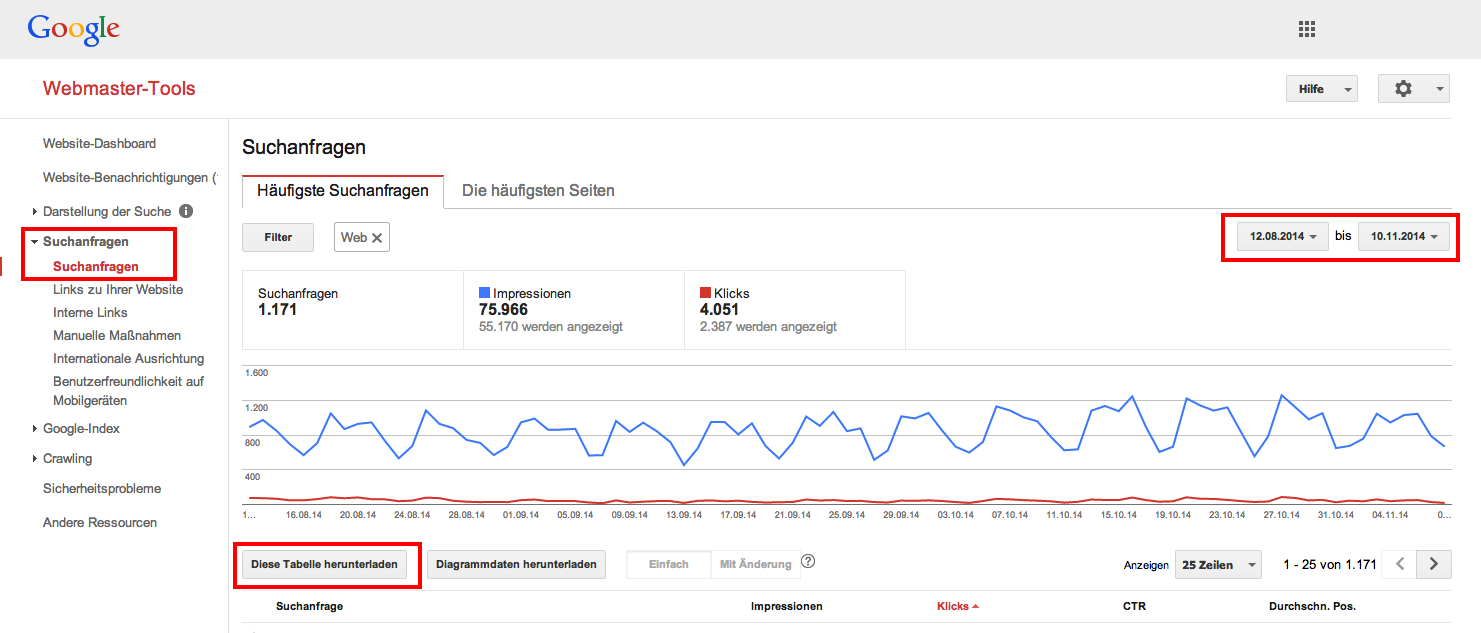Image resolution: width=1481 pixels, height=633 pixels.
Task: Open Sicherheitsprobleme in sidebar
Action: click(x=102, y=489)
